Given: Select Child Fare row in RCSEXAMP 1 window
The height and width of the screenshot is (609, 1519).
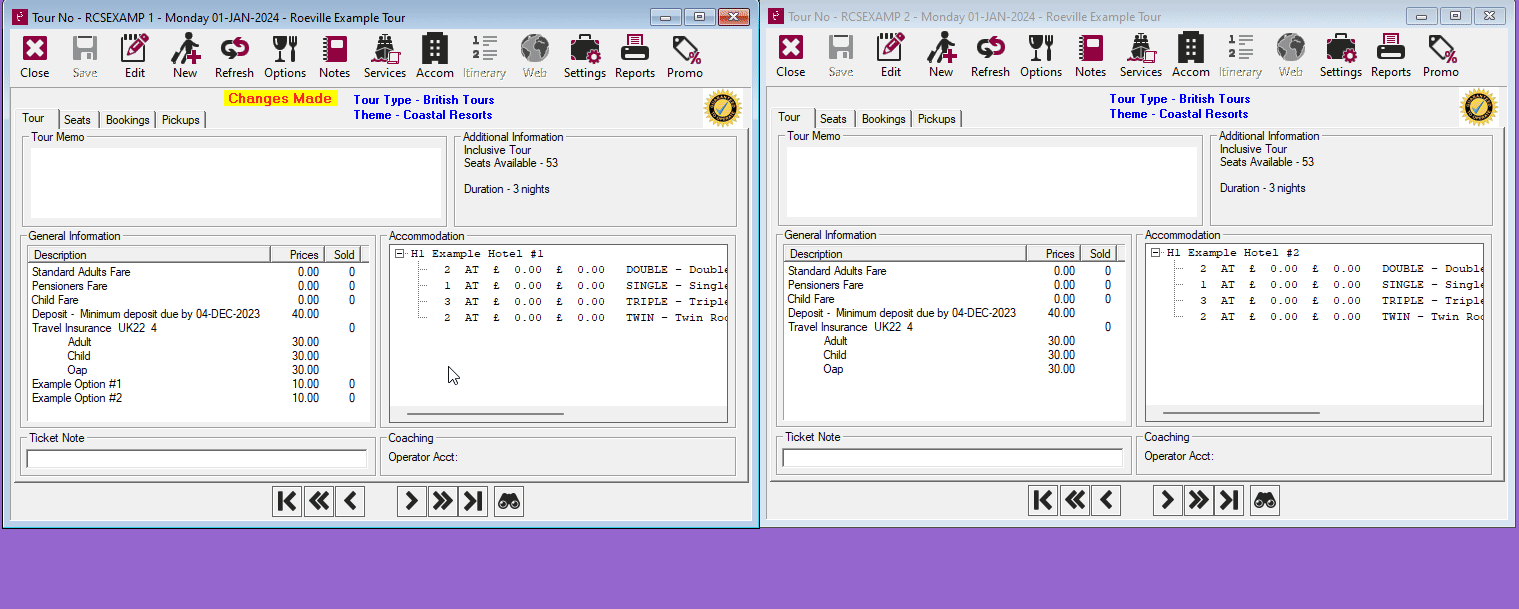Looking at the screenshot, I should (193, 300).
